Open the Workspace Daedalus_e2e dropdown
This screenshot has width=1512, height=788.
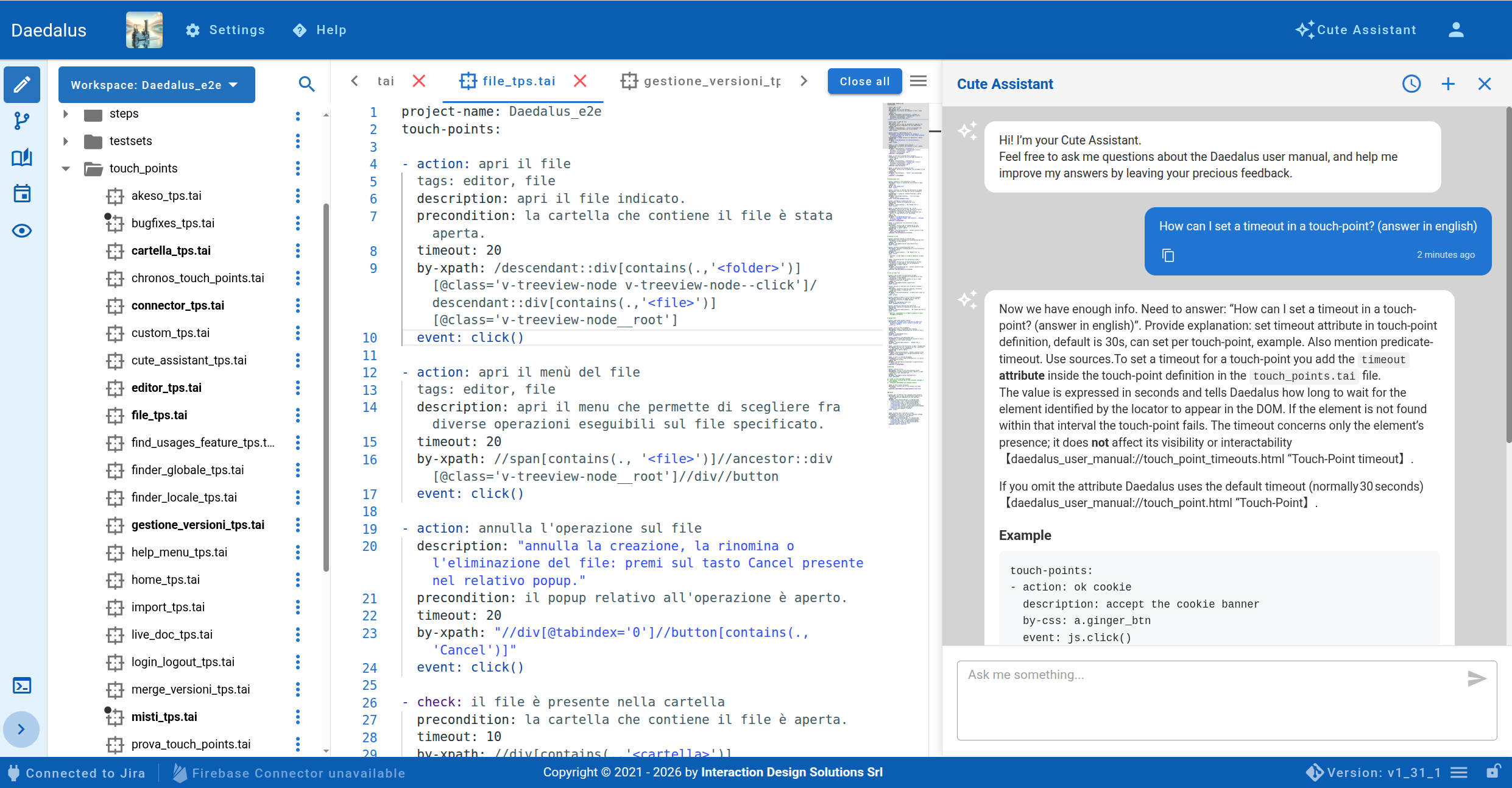157,85
